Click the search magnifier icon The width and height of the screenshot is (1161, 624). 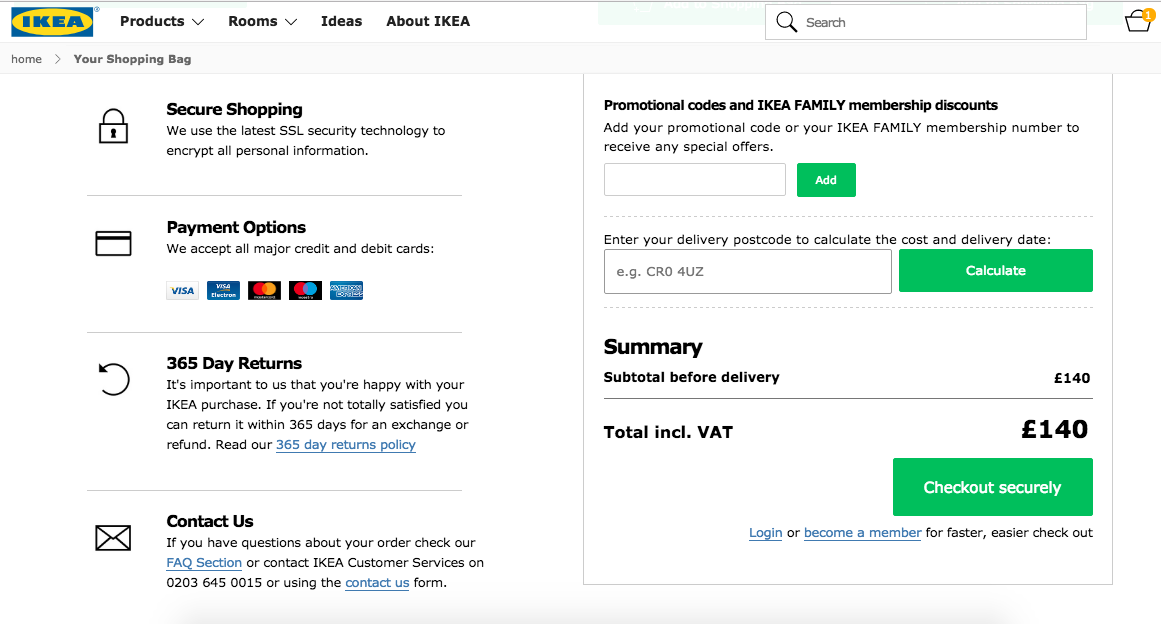[786, 22]
